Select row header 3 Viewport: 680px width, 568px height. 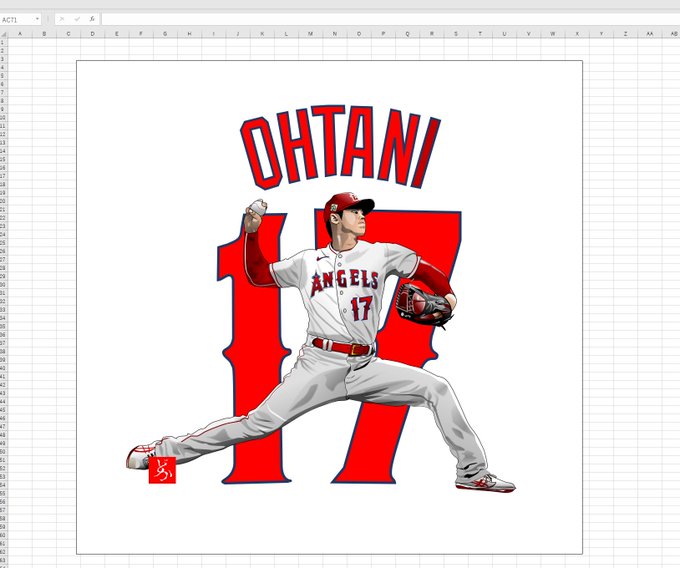(3, 59)
